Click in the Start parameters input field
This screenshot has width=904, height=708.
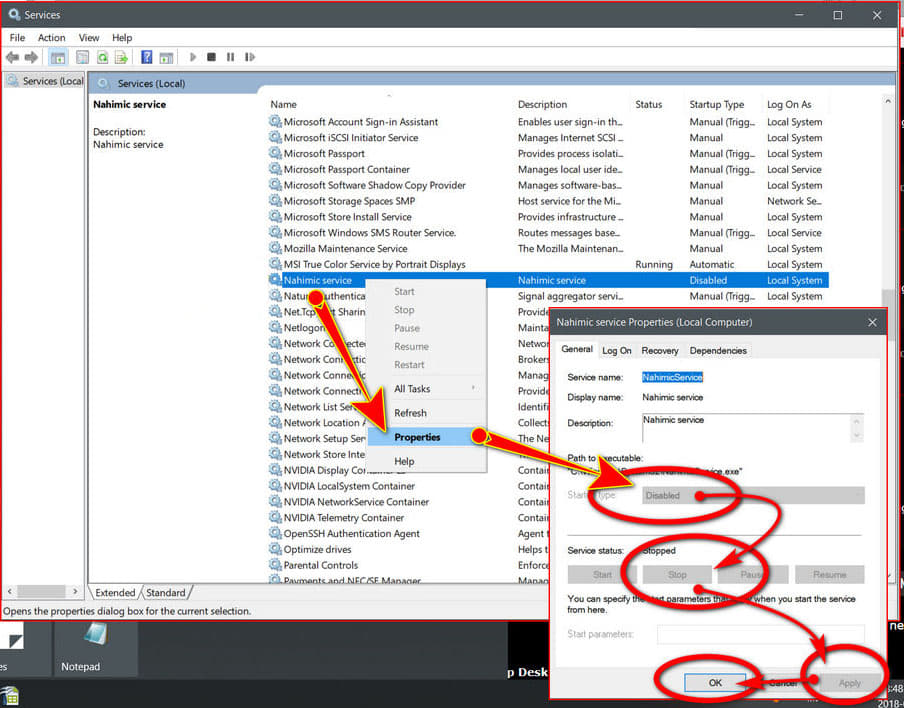(760, 633)
